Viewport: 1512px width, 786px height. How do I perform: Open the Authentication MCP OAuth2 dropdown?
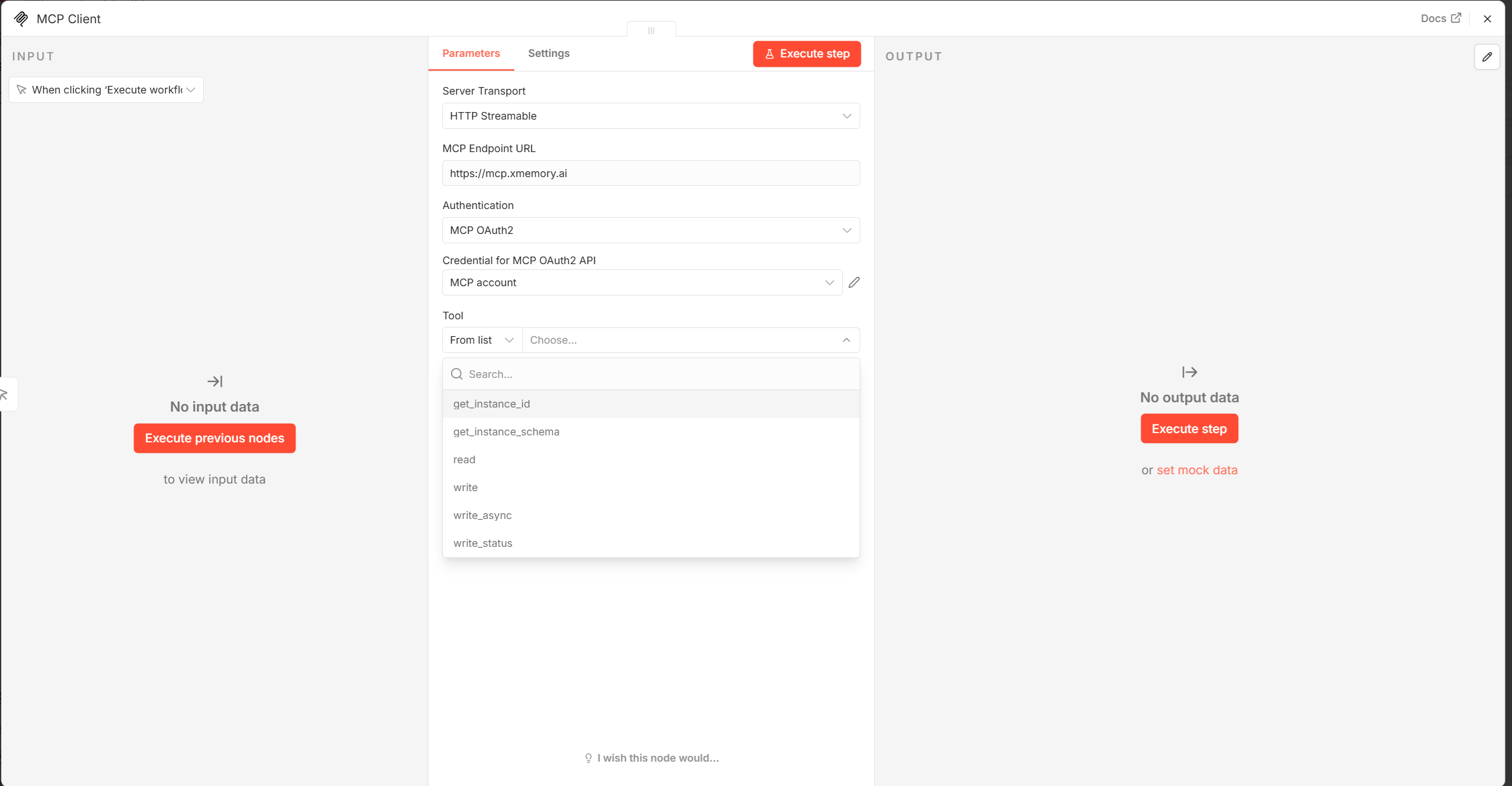coord(650,230)
